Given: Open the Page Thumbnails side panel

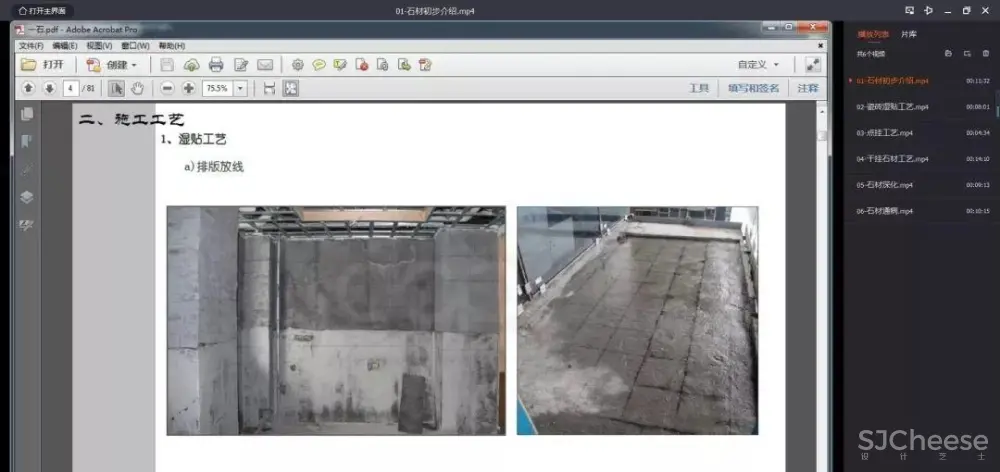Looking at the screenshot, I should 27,115.
